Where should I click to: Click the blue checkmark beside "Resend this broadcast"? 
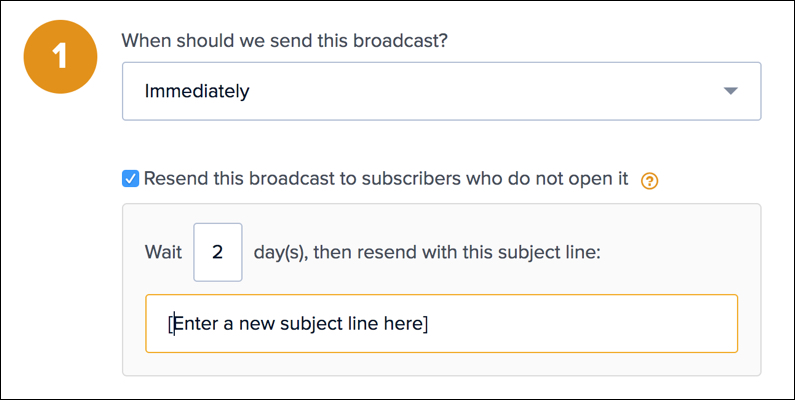pyautogui.click(x=130, y=179)
